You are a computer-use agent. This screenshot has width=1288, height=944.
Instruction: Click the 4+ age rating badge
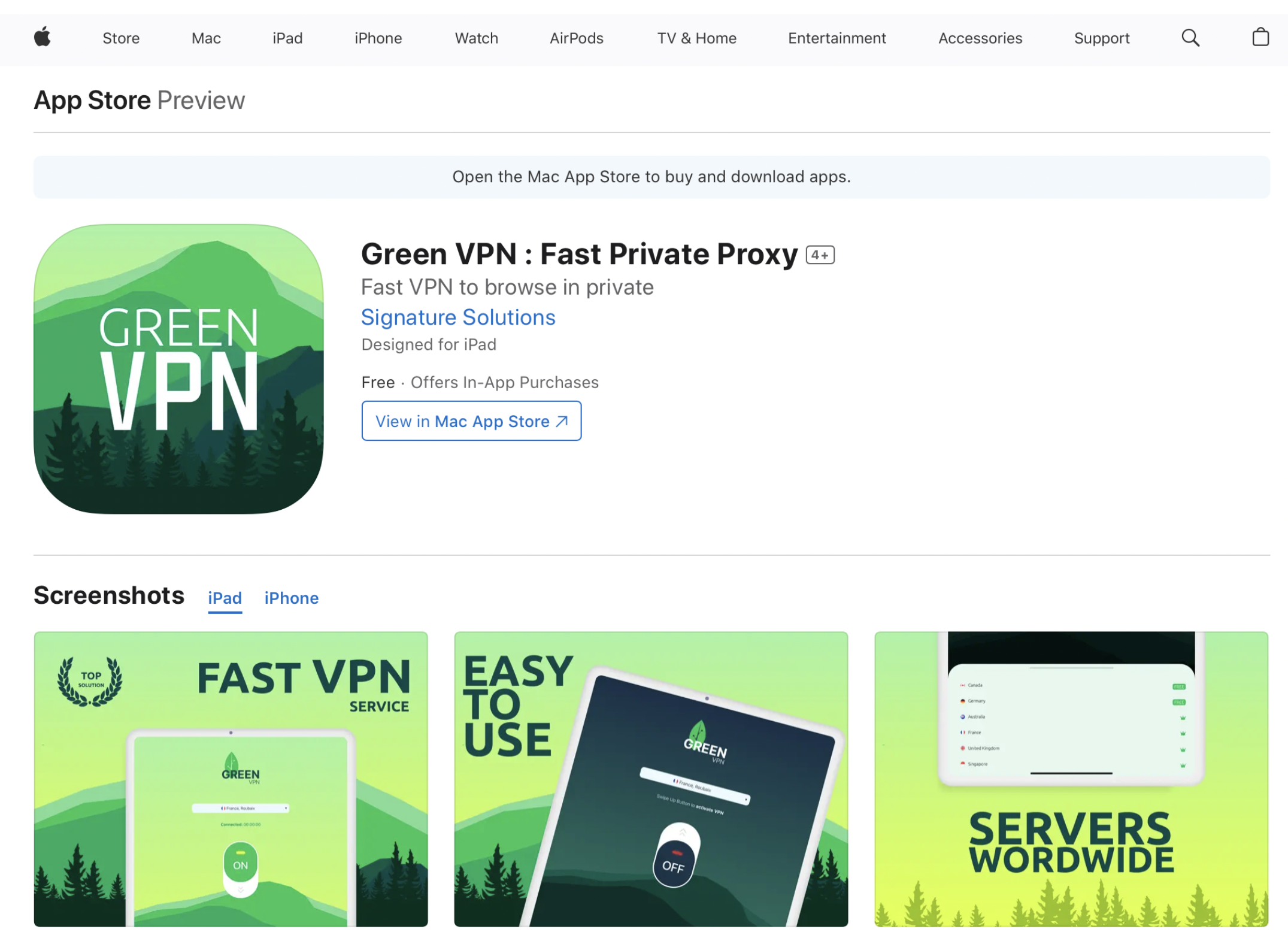point(820,255)
